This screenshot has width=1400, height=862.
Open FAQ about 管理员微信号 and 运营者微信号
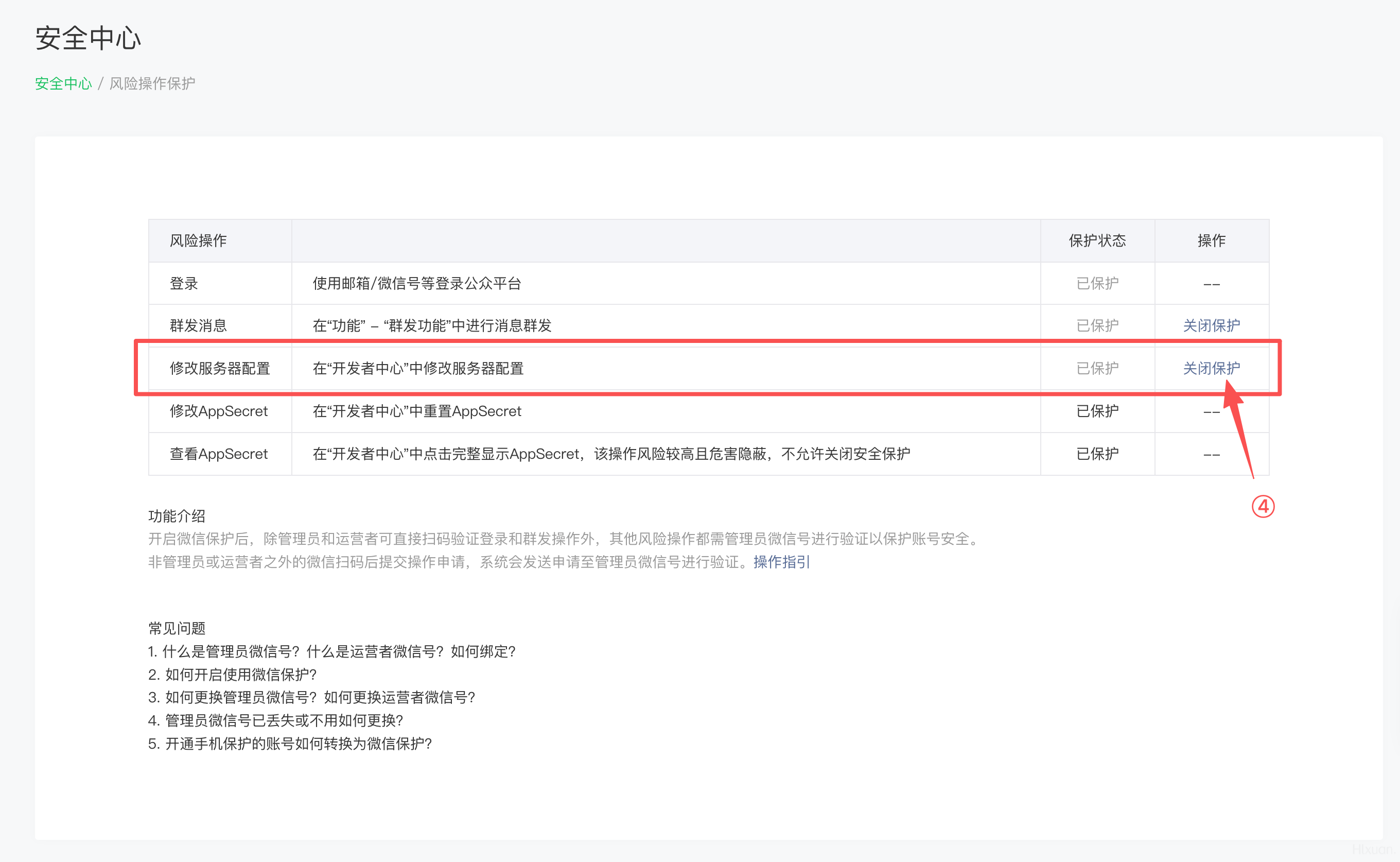click(331, 651)
